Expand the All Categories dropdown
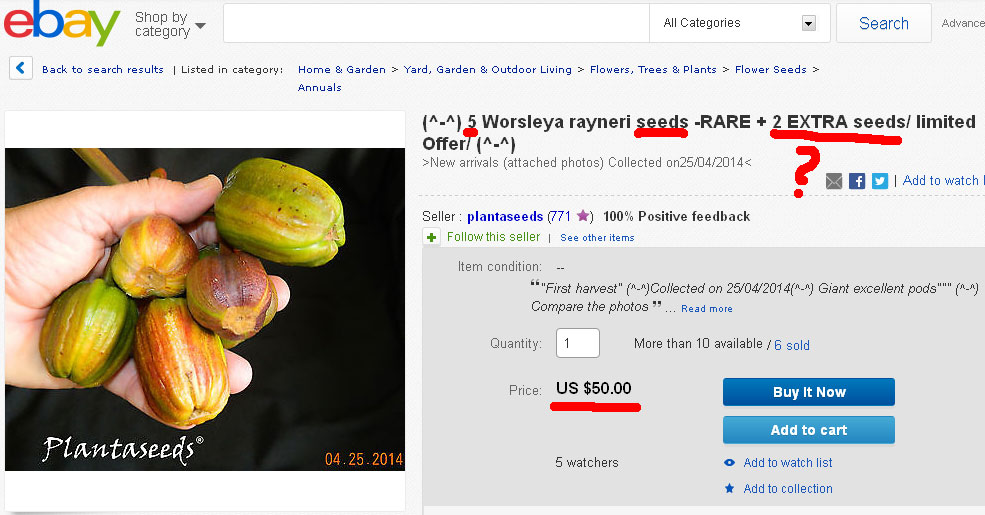Image resolution: width=985 pixels, height=515 pixels. tap(739, 23)
